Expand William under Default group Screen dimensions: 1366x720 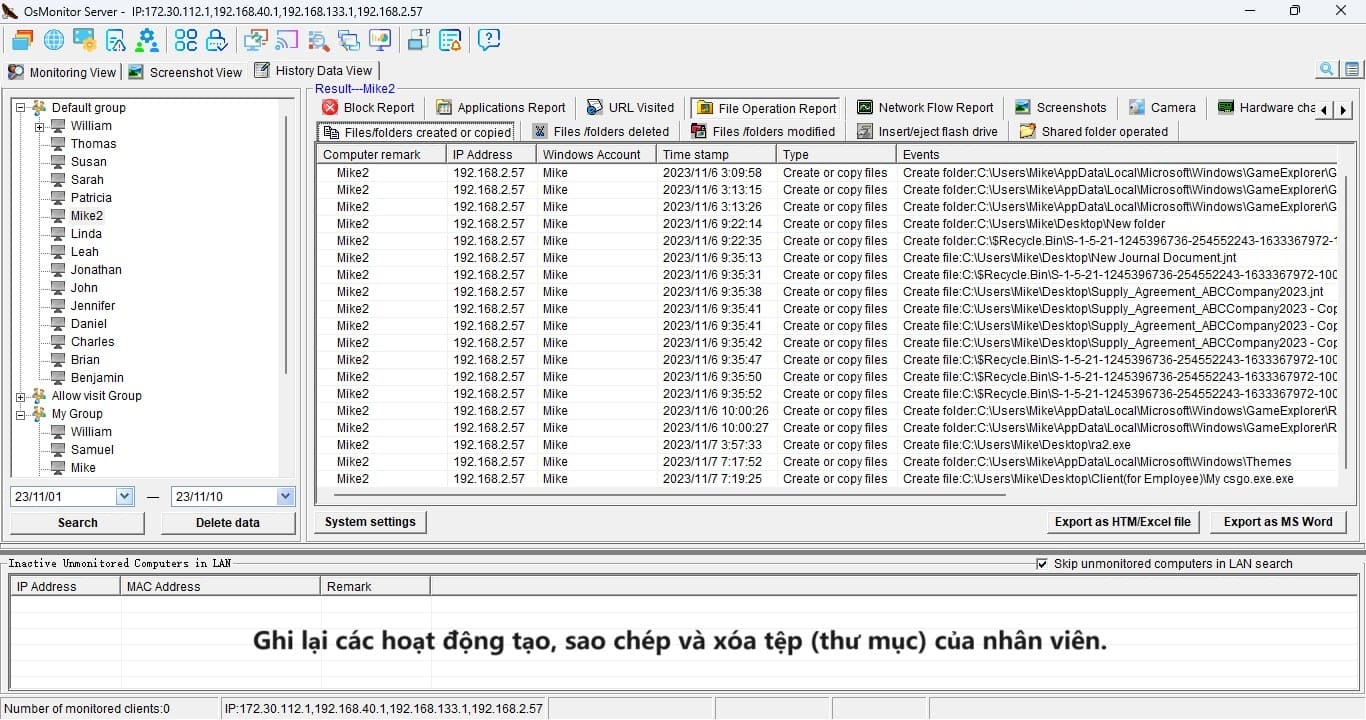(x=39, y=126)
